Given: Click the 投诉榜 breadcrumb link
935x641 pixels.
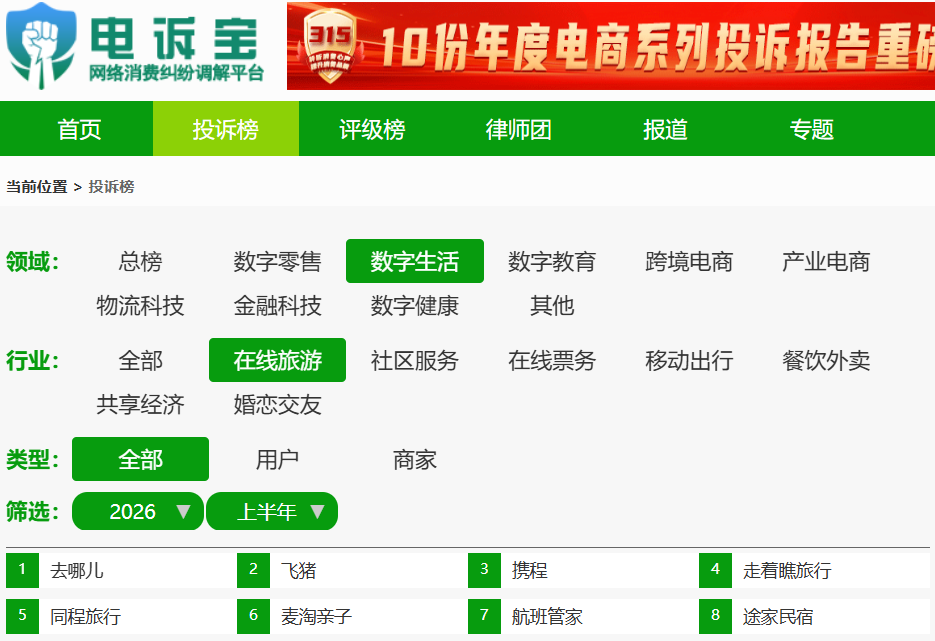Looking at the screenshot, I should (x=112, y=187).
